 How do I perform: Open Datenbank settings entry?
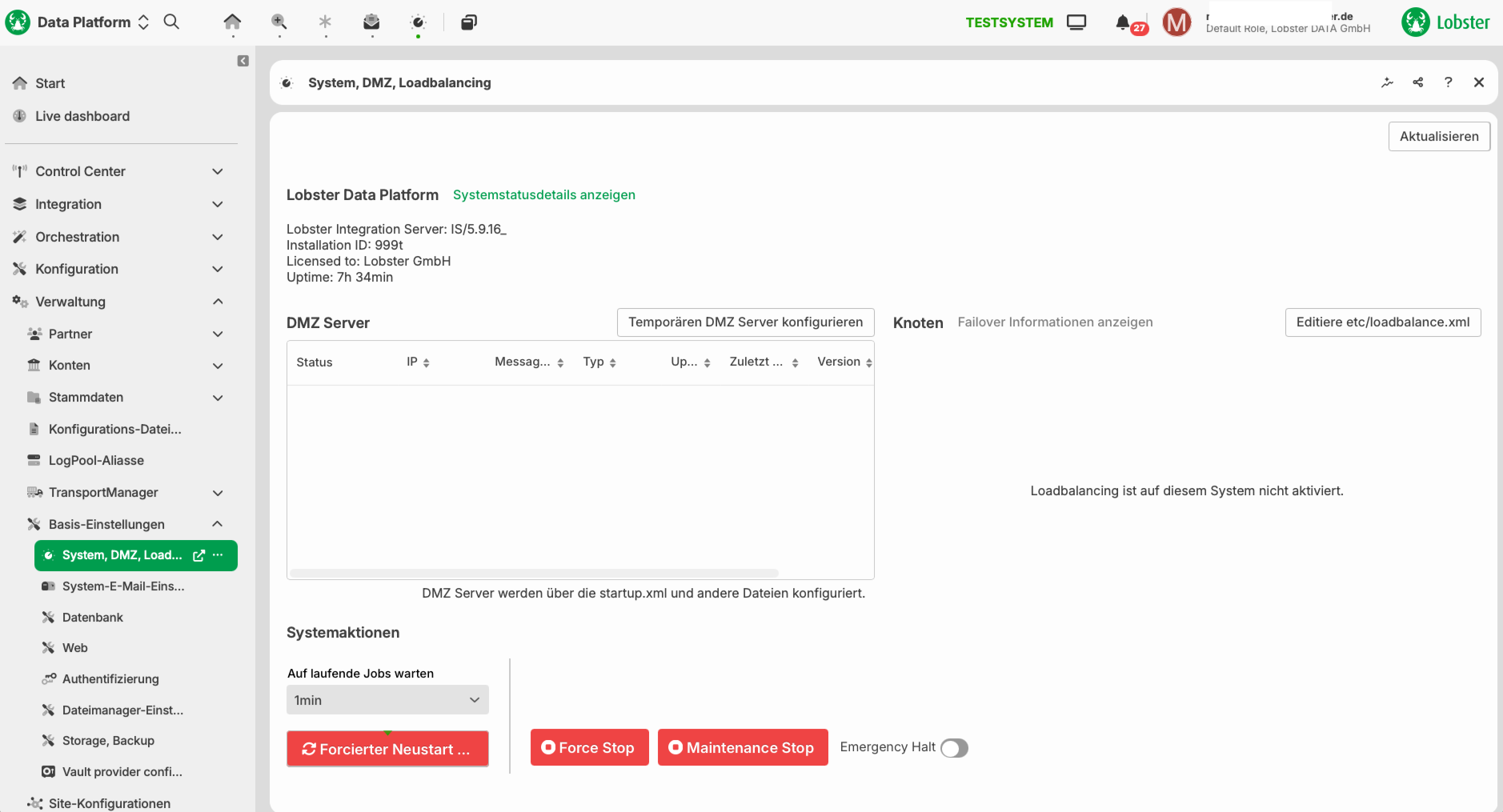coord(93,618)
